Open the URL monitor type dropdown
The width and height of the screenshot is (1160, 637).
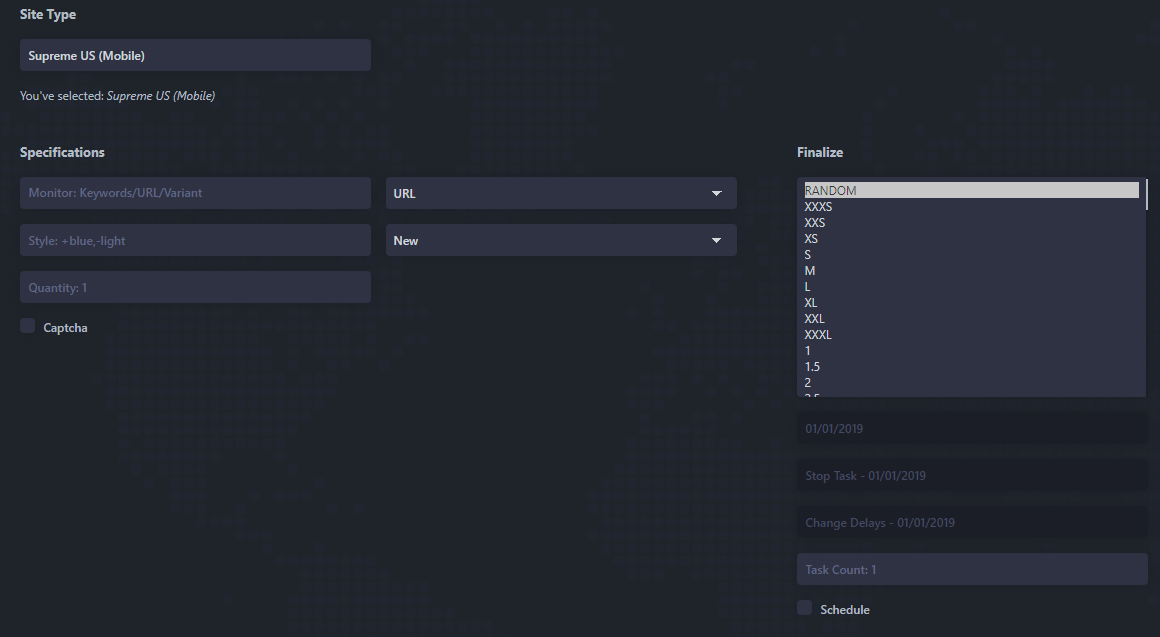coord(561,193)
